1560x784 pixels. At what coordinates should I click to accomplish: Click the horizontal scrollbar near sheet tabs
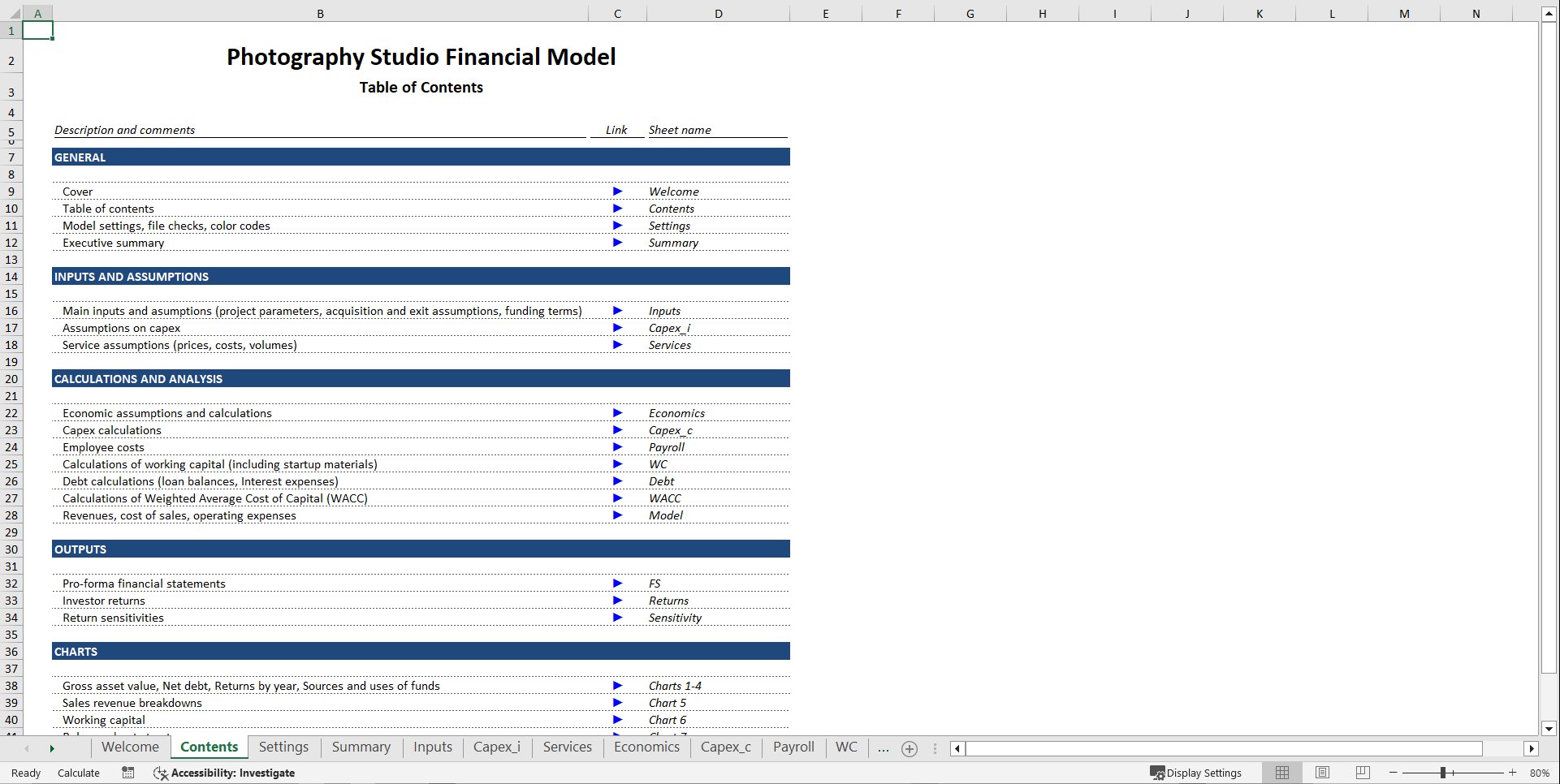coord(1218,748)
